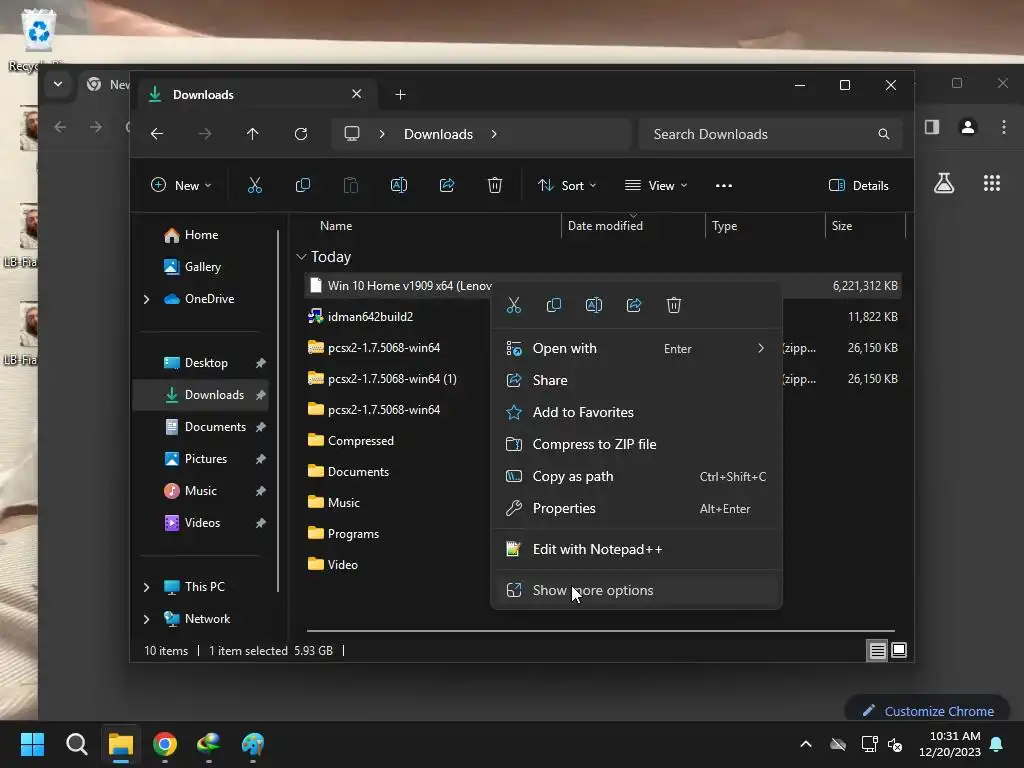This screenshot has height=768, width=1024.
Task: Sort by Date modified column header
Action: tap(605, 226)
